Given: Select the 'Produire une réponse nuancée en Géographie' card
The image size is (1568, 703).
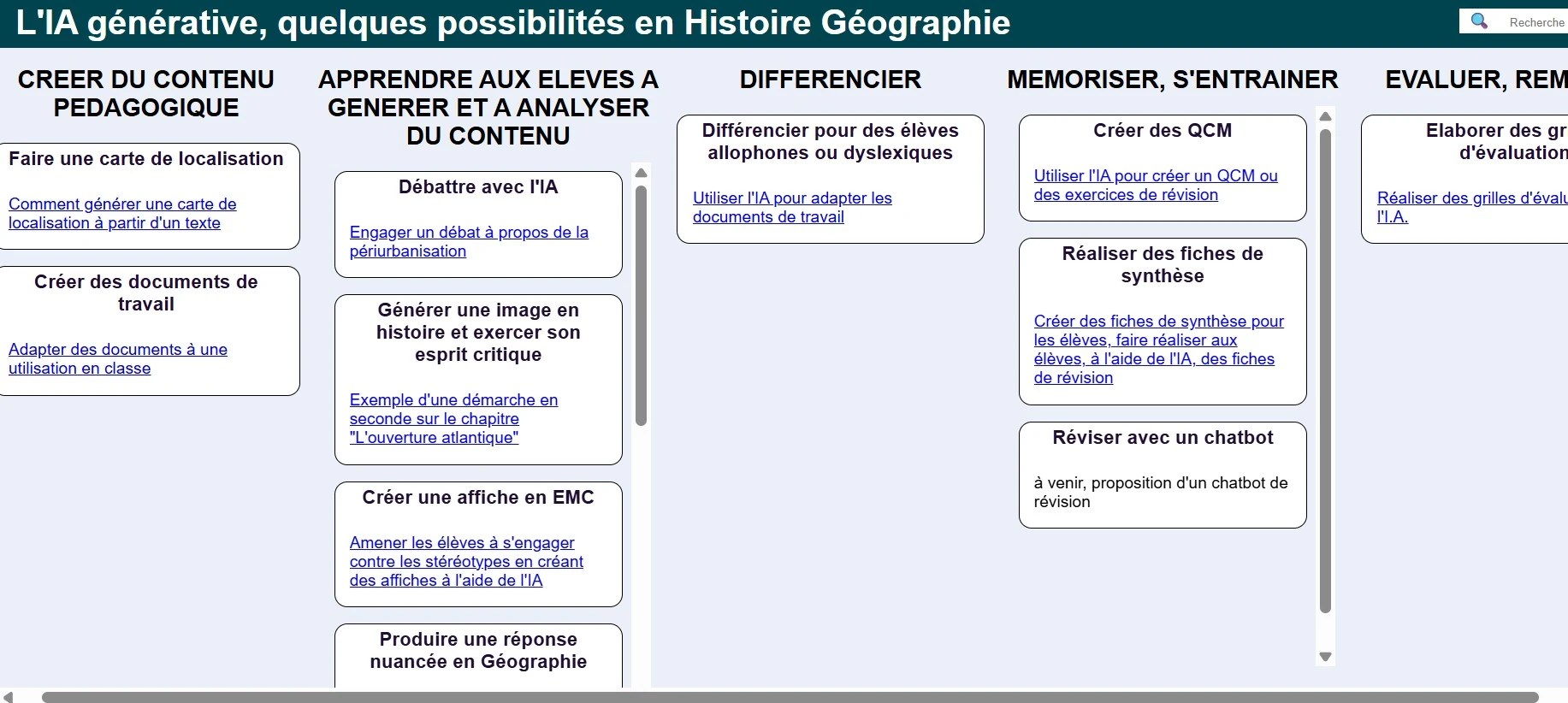Looking at the screenshot, I should [x=477, y=654].
